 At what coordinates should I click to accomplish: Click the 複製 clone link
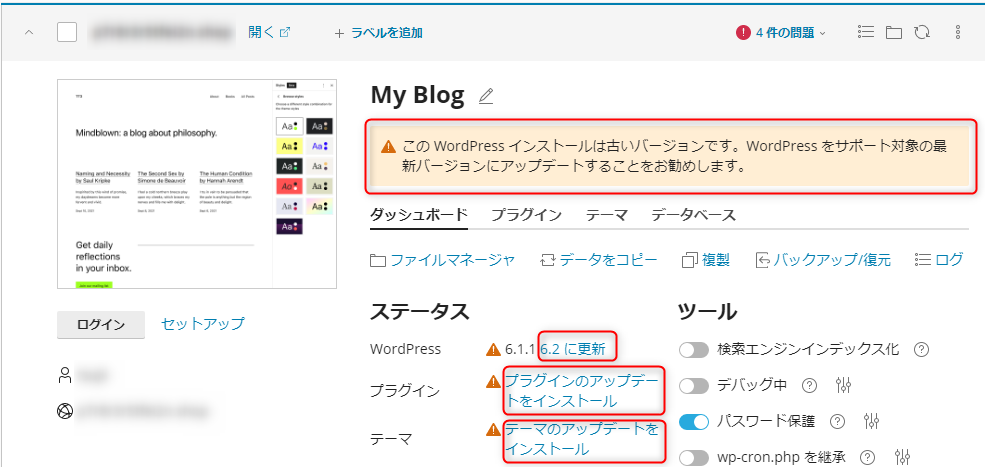click(716, 260)
